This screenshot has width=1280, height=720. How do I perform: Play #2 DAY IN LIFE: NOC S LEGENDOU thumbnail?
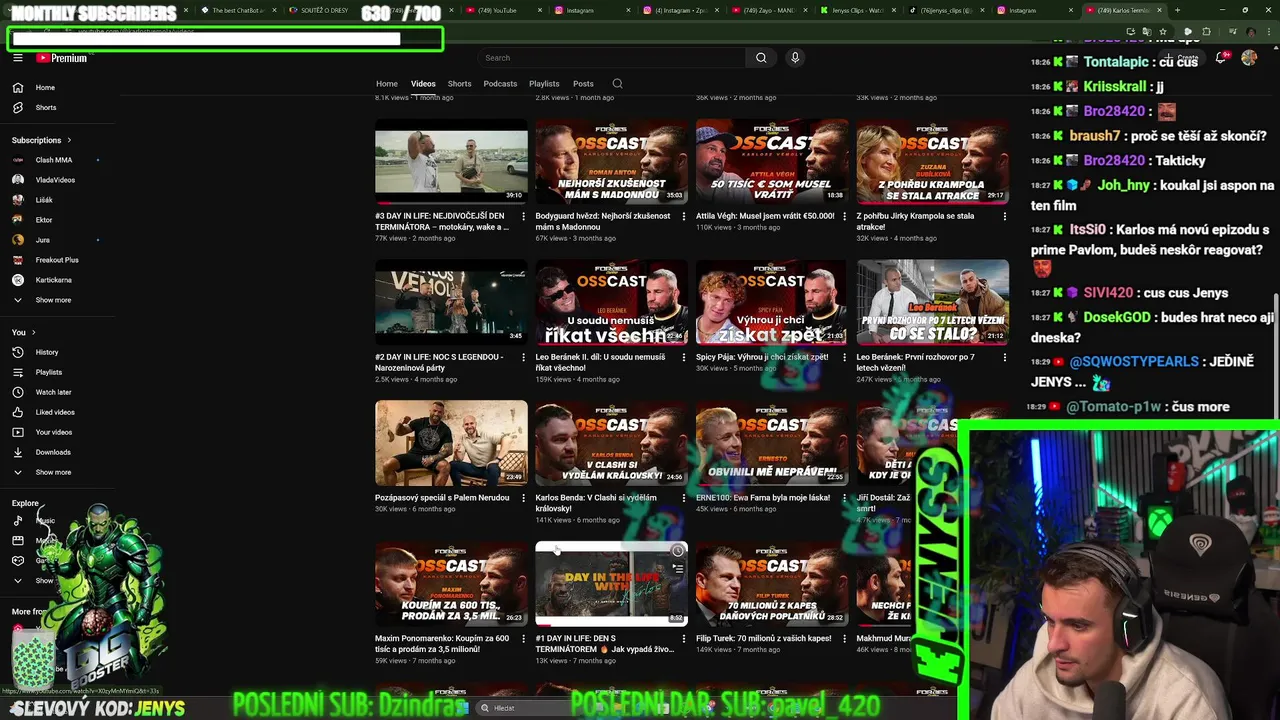[x=451, y=303]
